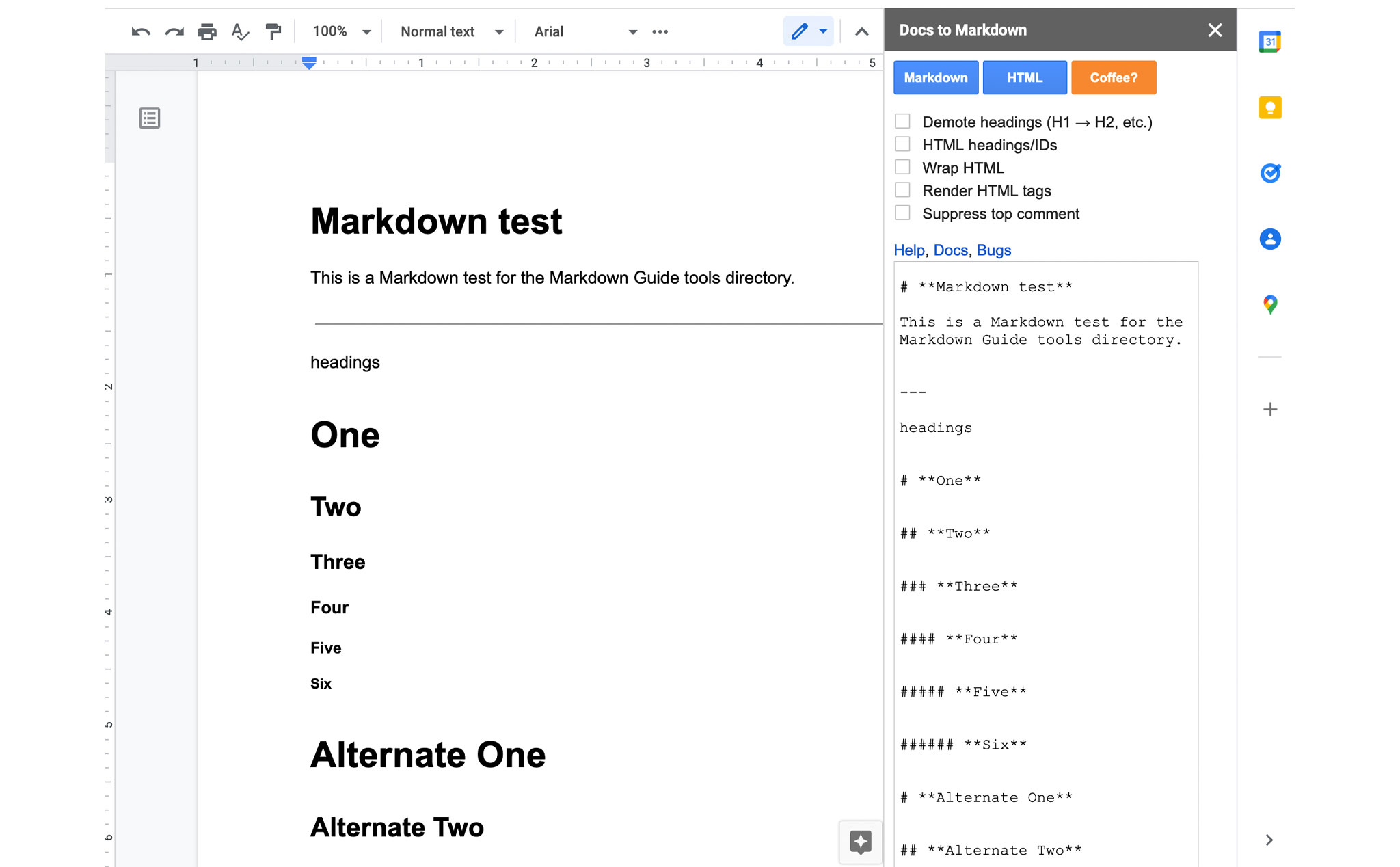The width and height of the screenshot is (1400, 867).
Task: Switch to the HTML tab
Action: click(x=1024, y=77)
